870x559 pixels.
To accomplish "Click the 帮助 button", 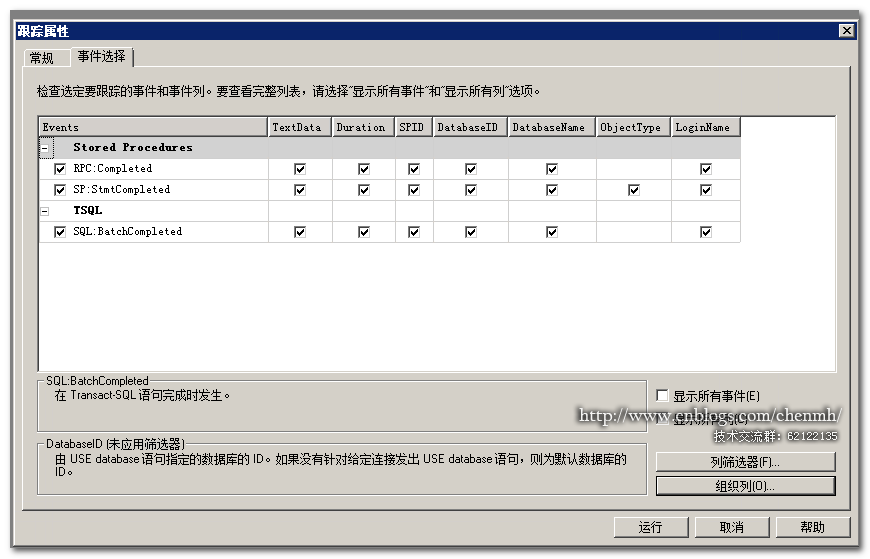I will pos(813,527).
